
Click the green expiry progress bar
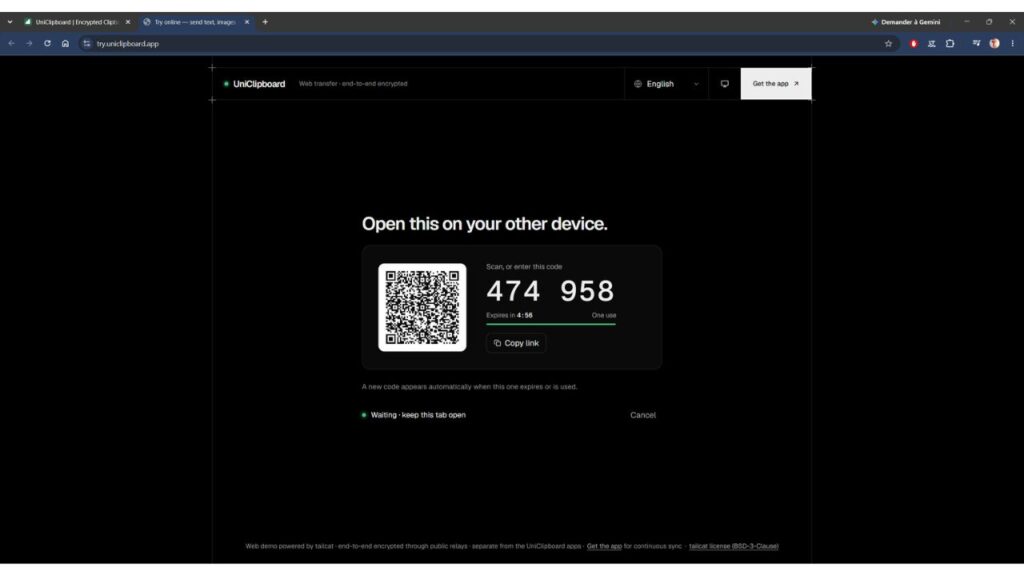551,324
